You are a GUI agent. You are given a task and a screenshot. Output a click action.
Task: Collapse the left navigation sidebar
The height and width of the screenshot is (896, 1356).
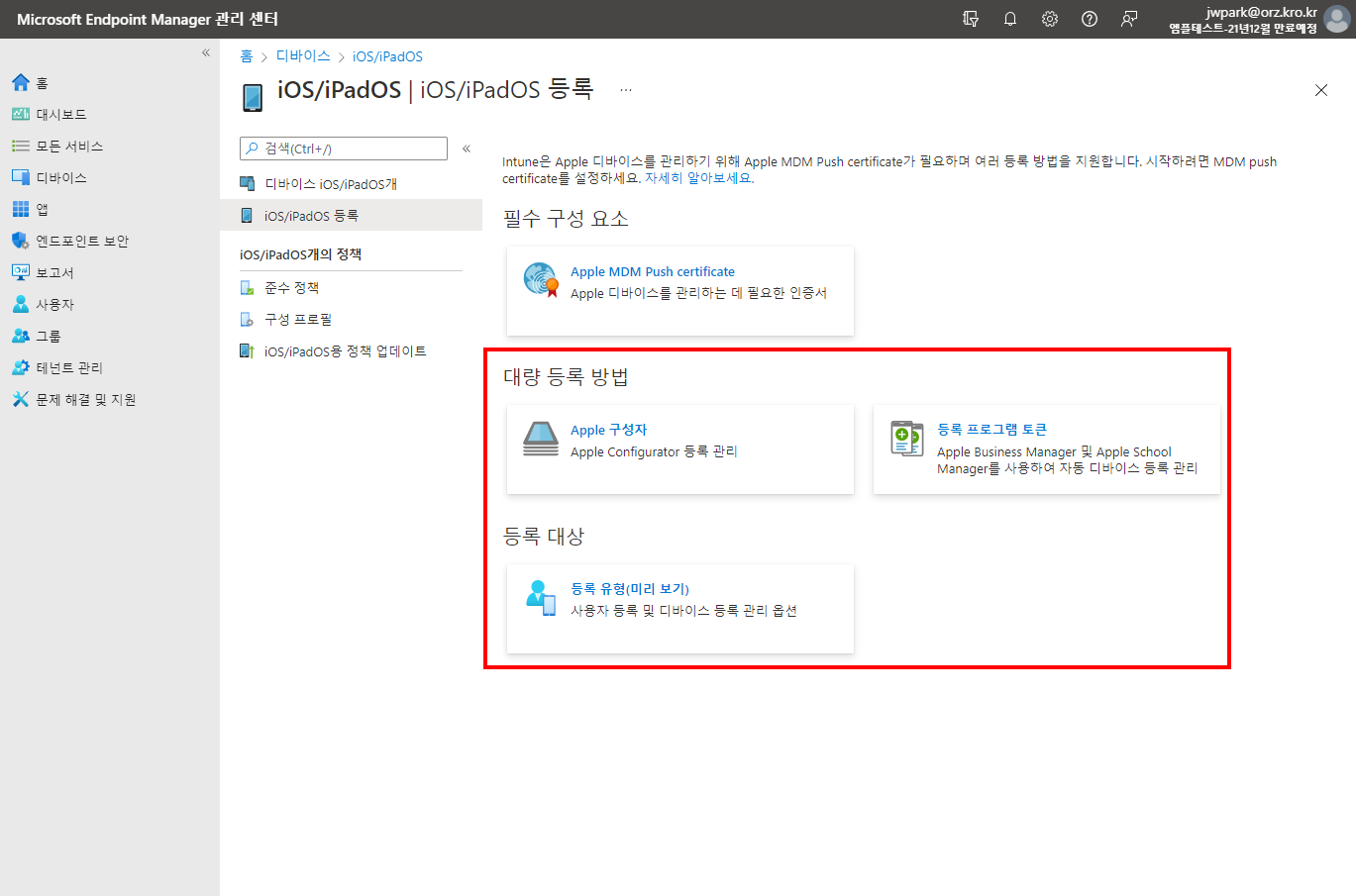tap(206, 53)
